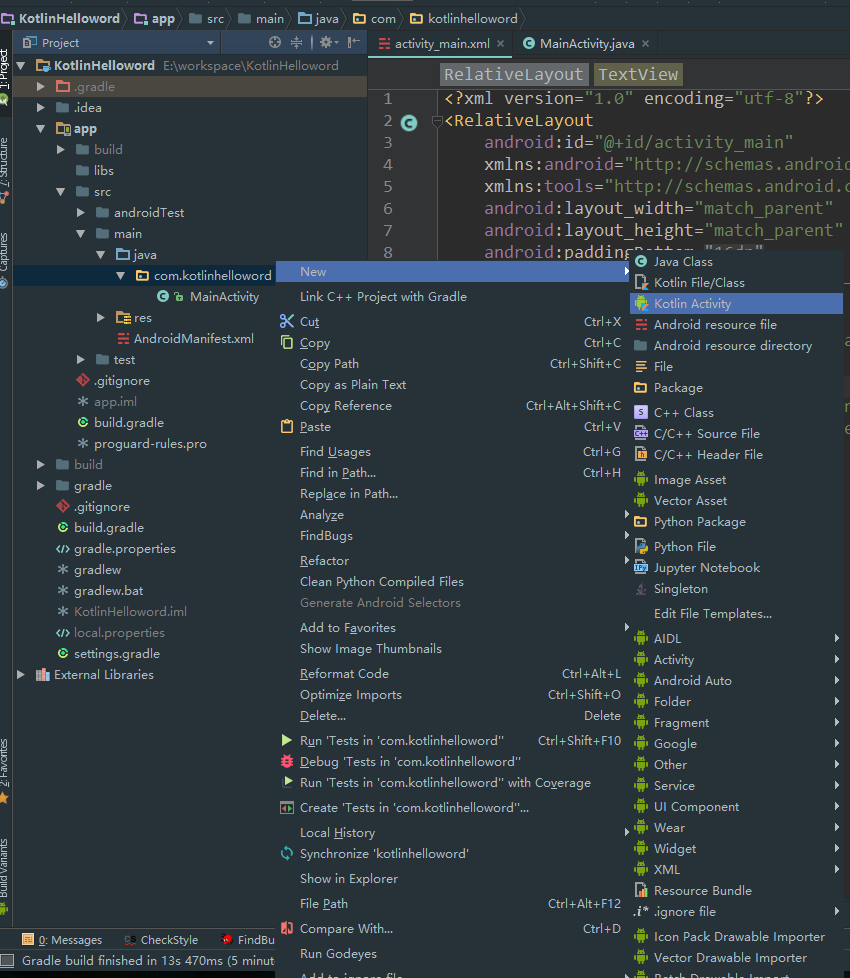Image resolution: width=850 pixels, height=978 pixels.
Task: Click the Debug tests bug icon
Action: pos(287,762)
